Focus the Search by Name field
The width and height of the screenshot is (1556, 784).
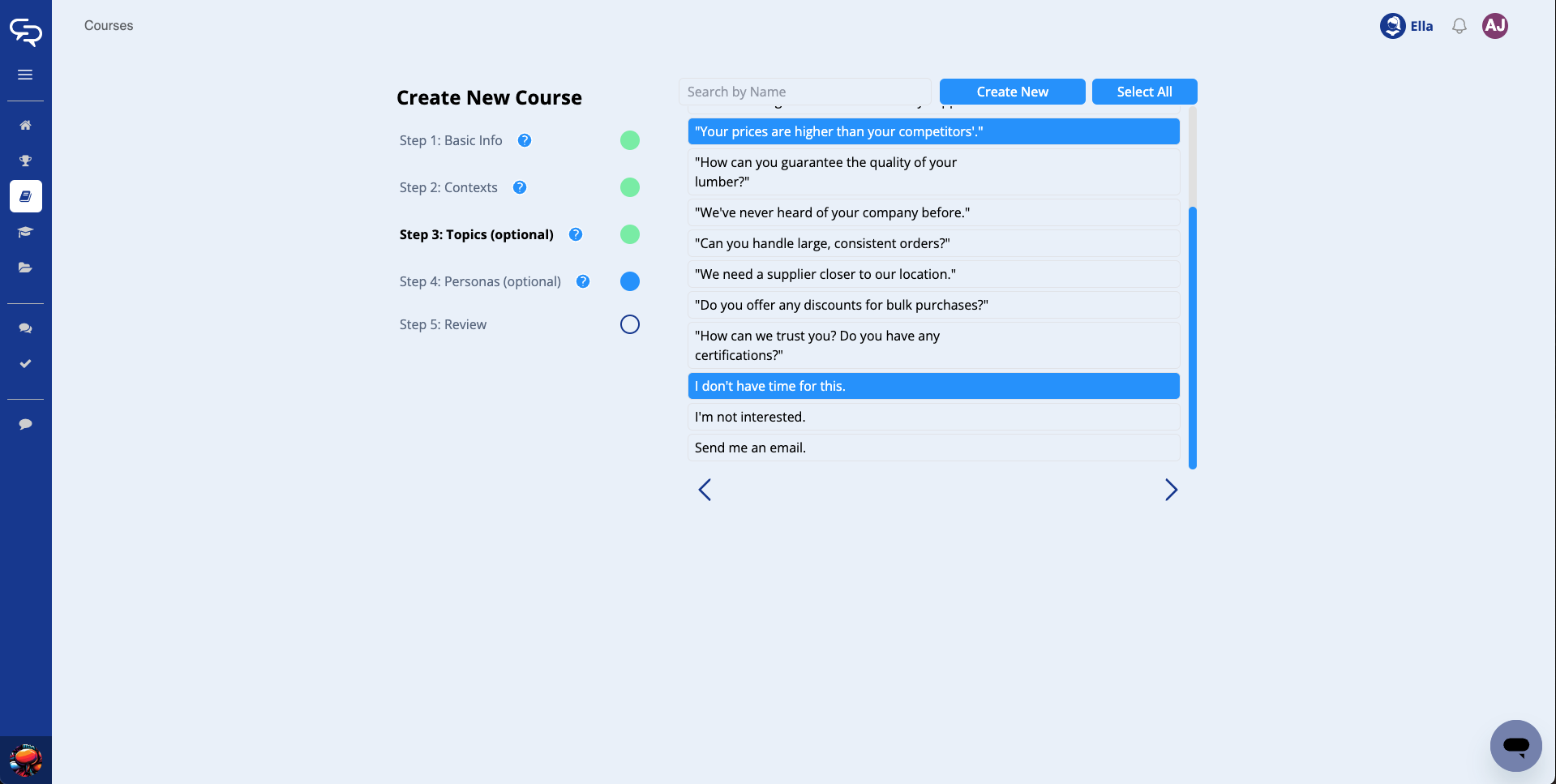[804, 92]
